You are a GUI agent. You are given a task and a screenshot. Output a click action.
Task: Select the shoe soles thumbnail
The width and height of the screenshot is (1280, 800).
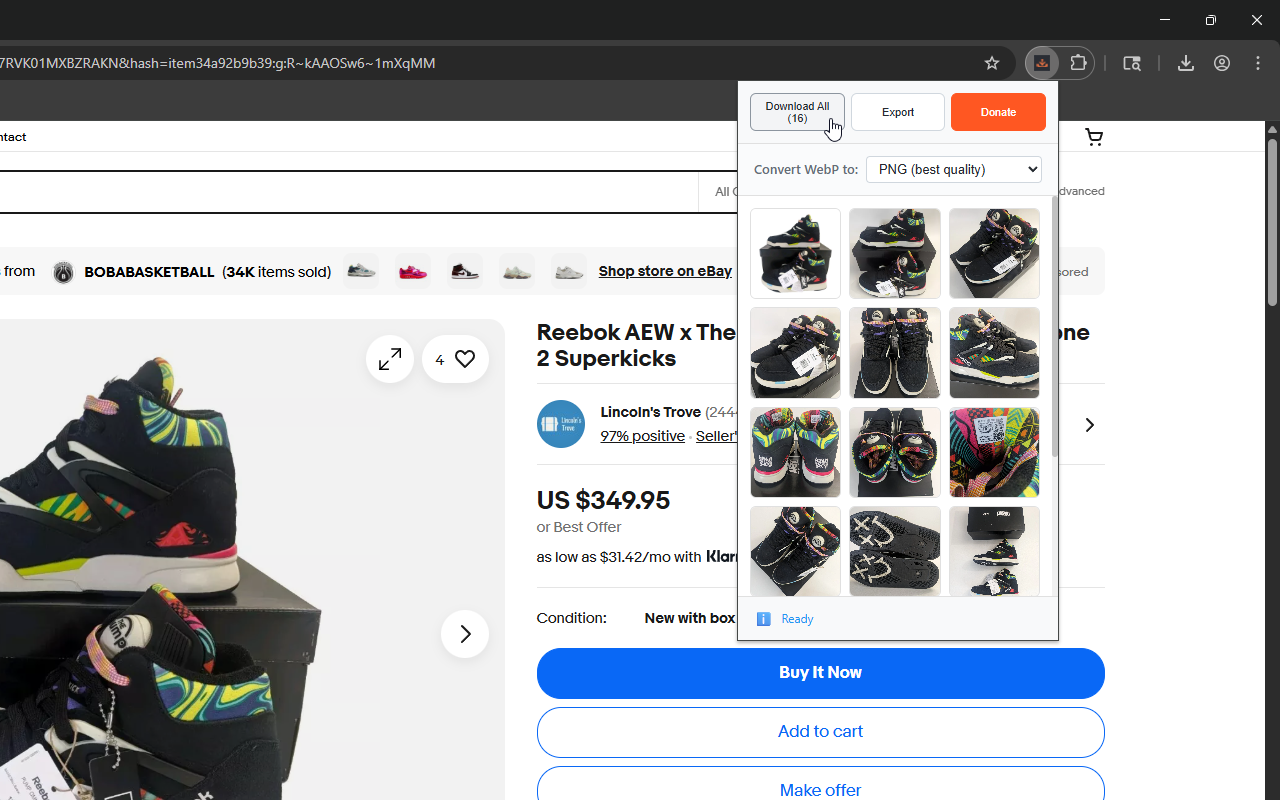[x=895, y=551]
